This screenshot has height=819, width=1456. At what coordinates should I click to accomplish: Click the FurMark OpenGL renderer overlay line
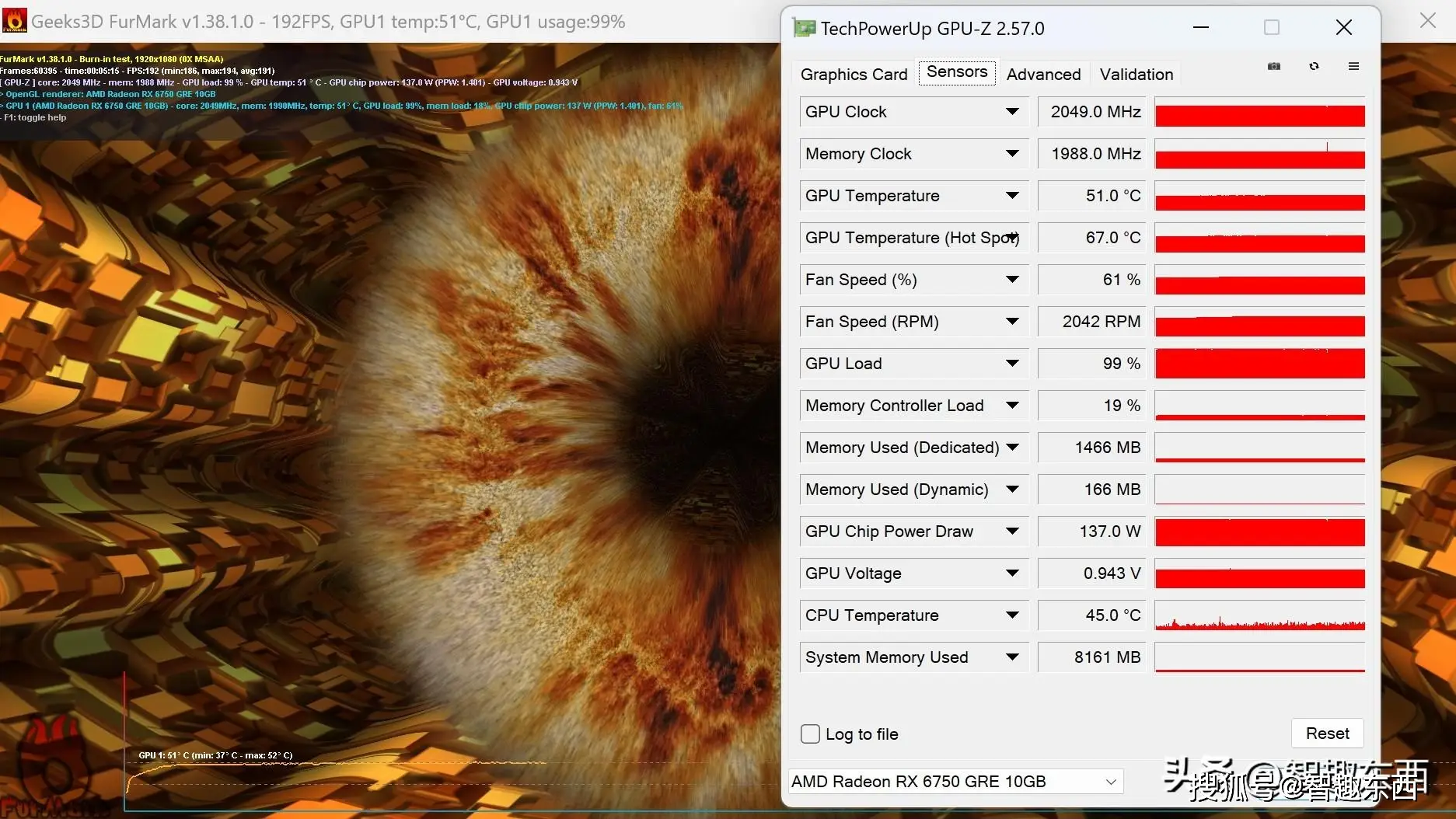pos(108,94)
